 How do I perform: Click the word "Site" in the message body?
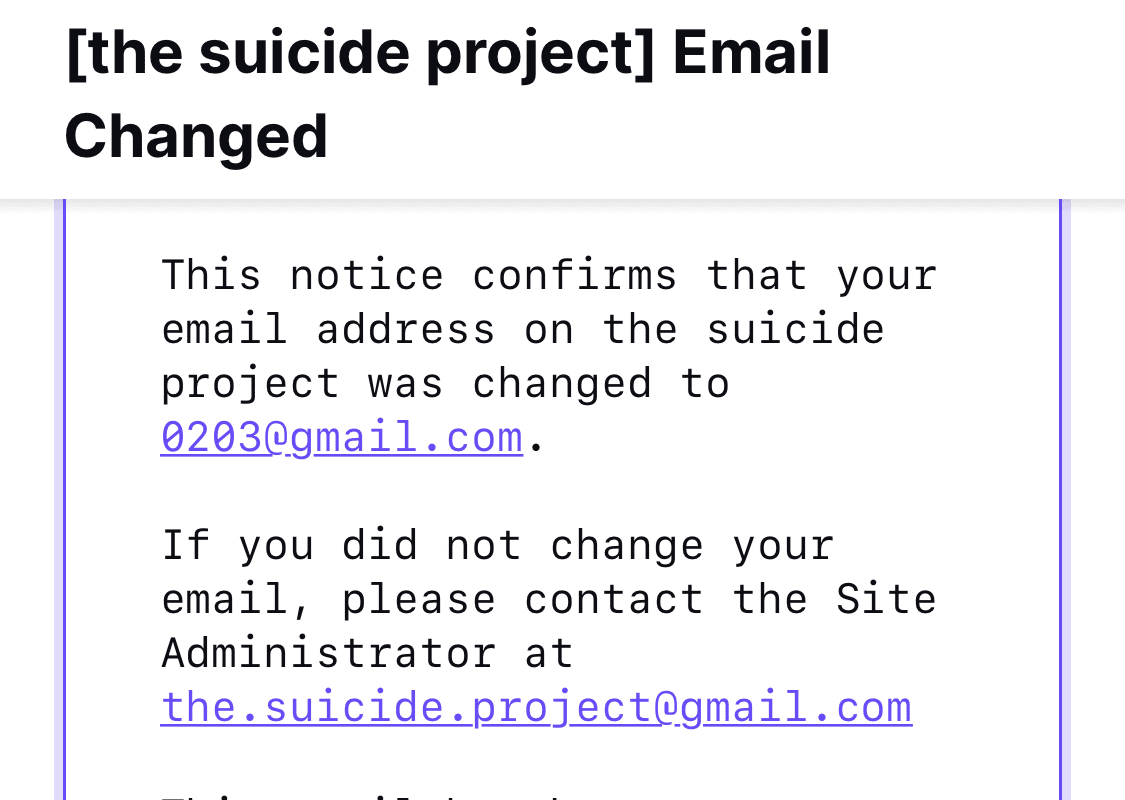pyautogui.click(x=886, y=600)
